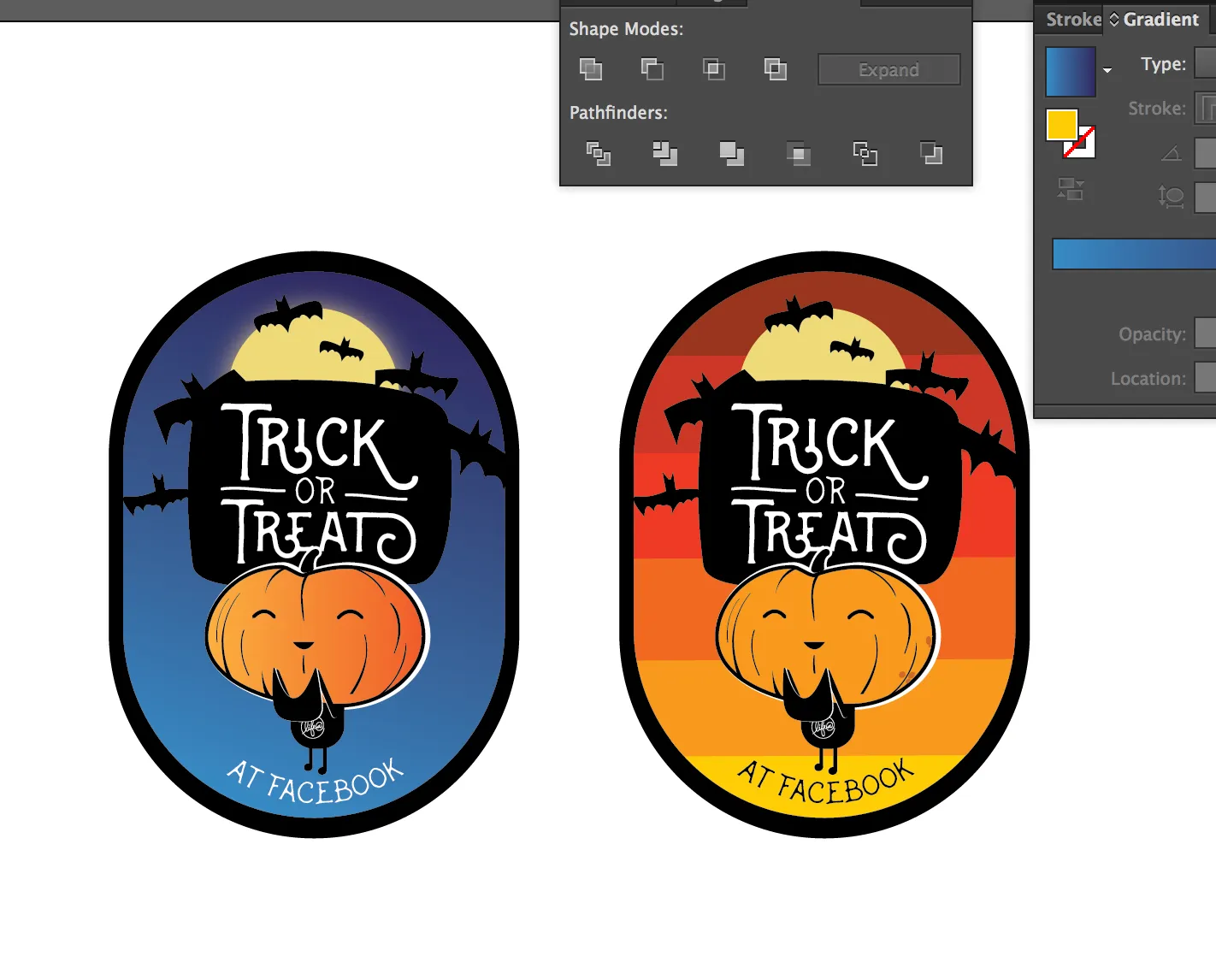Click the gradient aspect ratio icon
The height and width of the screenshot is (980, 1216).
[x=1171, y=197]
